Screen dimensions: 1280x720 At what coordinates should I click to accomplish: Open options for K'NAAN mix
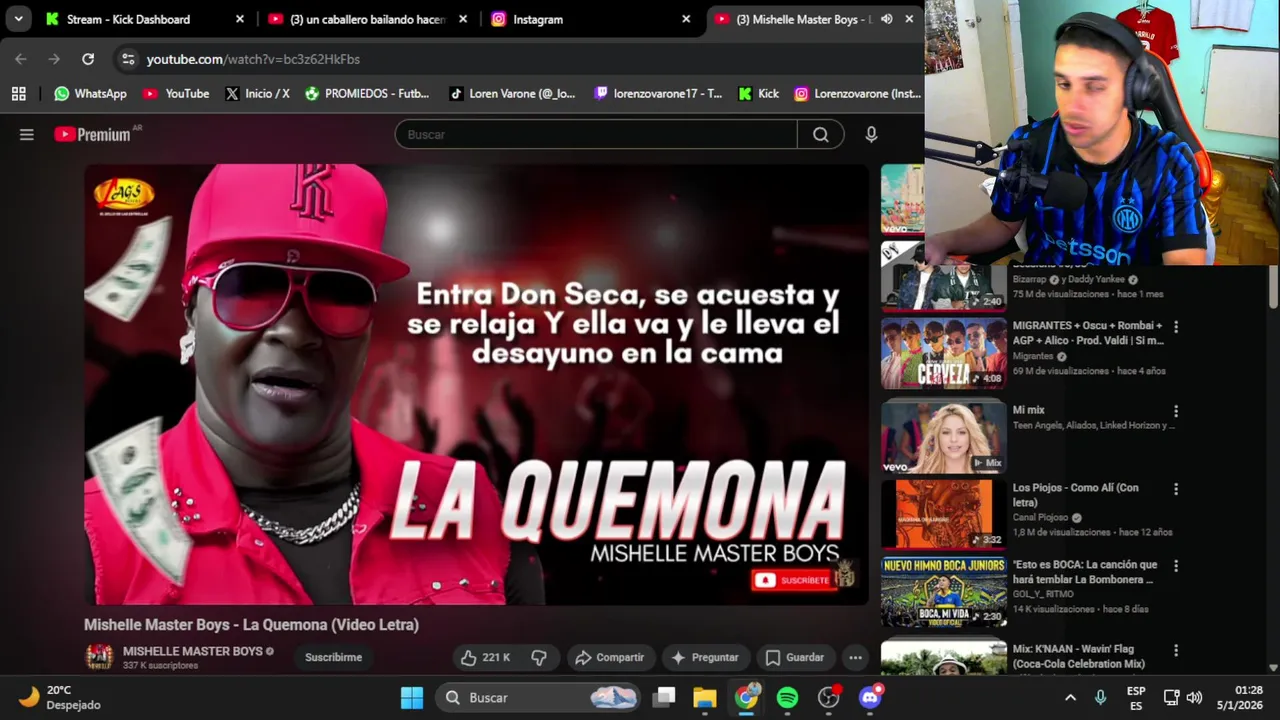coord(1176,649)
